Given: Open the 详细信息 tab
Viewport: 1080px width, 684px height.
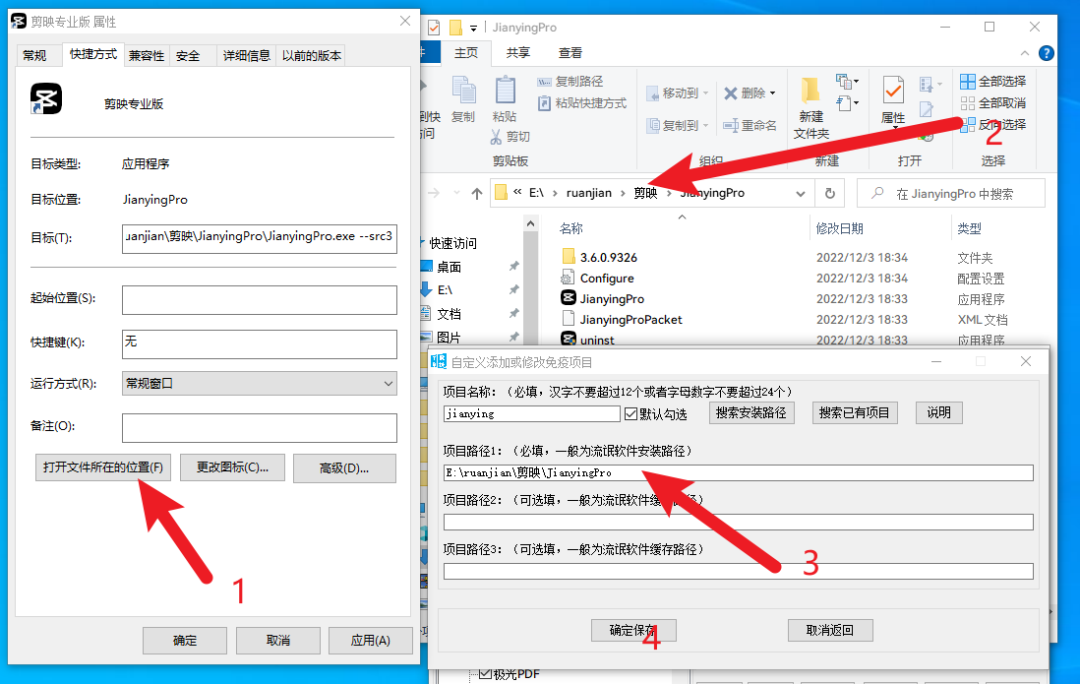Looking at the screenshot, I should click(x=246, y=56).
